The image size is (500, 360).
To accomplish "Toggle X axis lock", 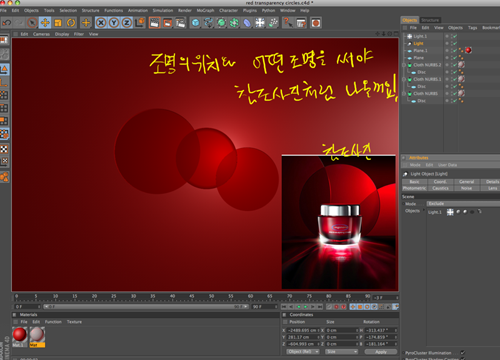I will point(101,23).
